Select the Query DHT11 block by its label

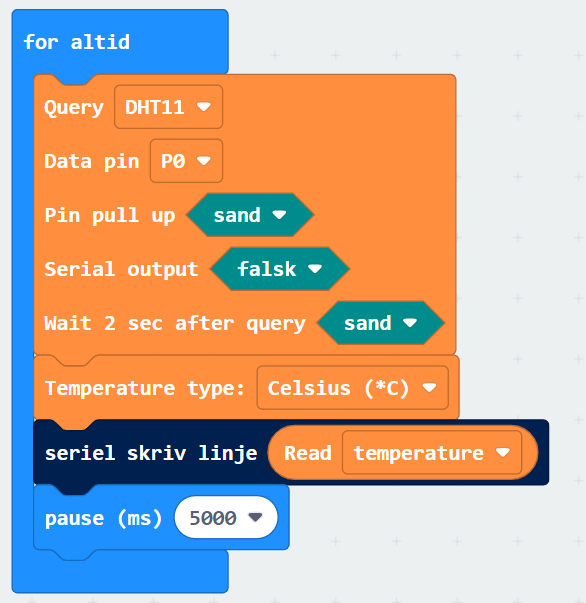pos(74,107)
